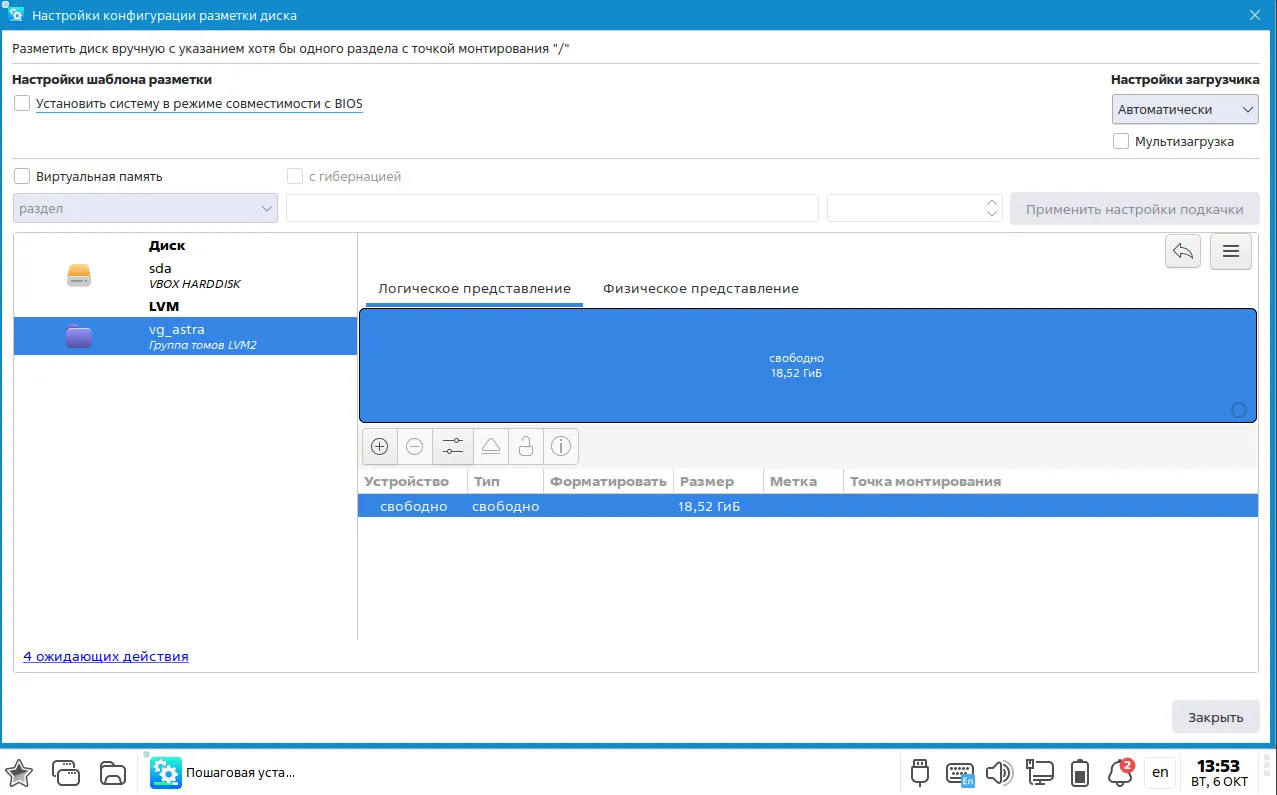Undo last action with the back arrow
Screen dimensions: 1277x795
pyautogui.click(x=1183, y=251)
